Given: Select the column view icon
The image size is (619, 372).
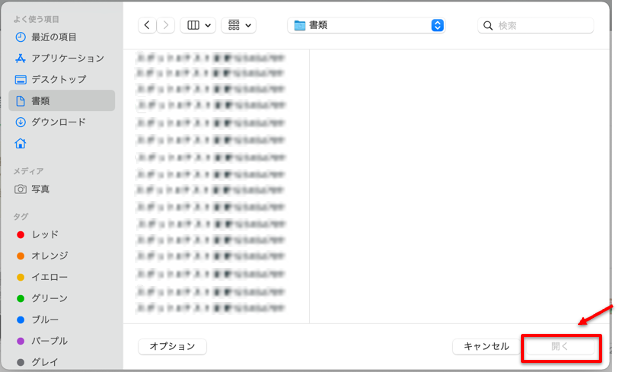Looking at the screenshot, I should pos(193,25).
